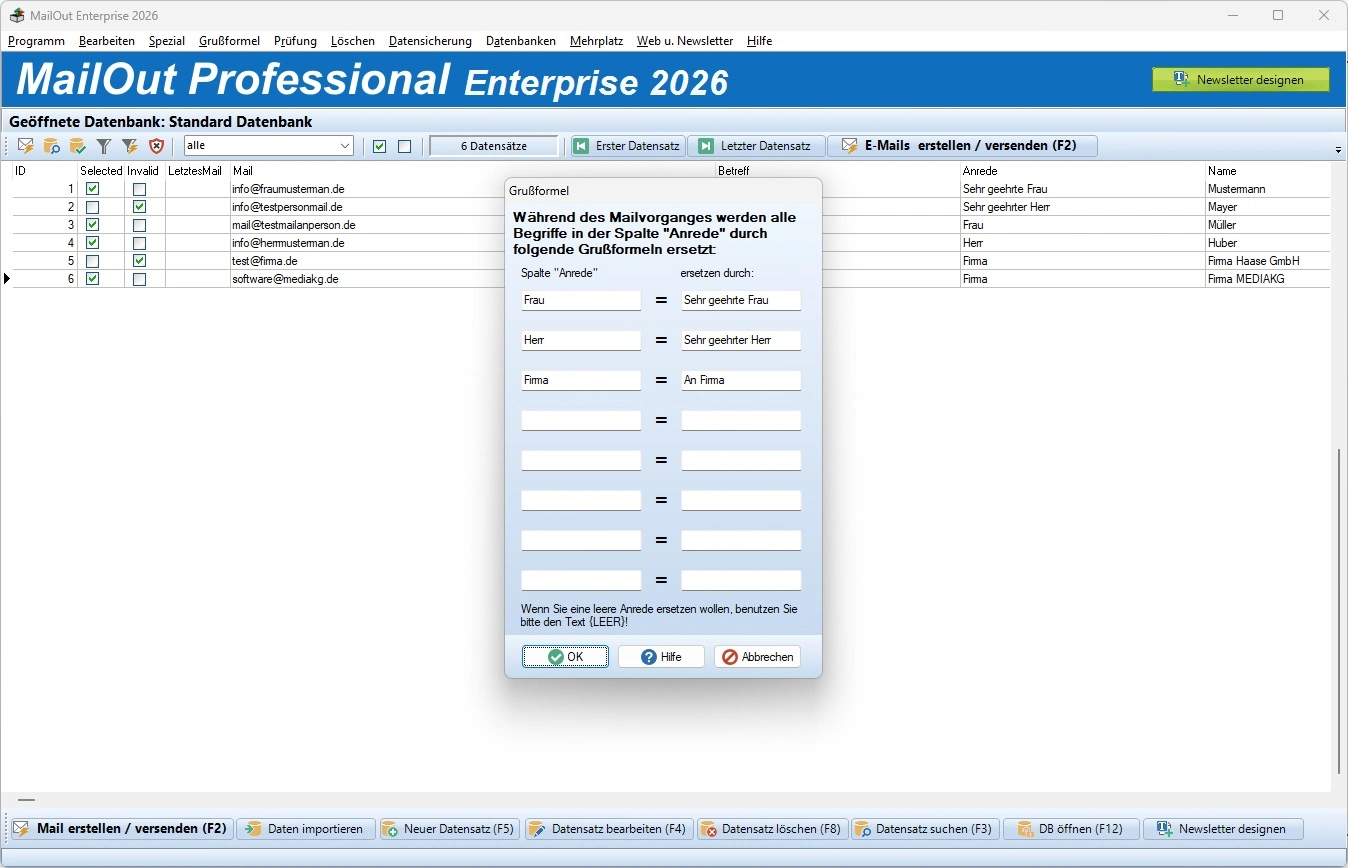Open the Grußformel menu
The image size is (1348, 868).
click(229, 41)
